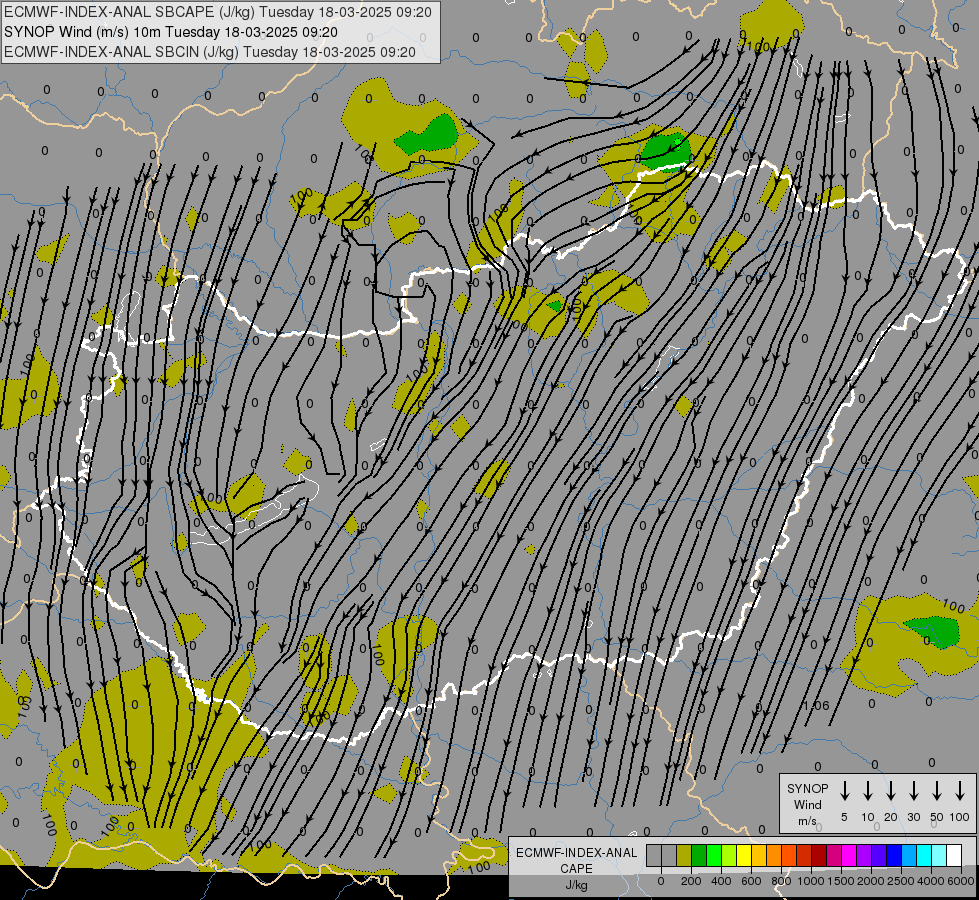Click the 1.06 value on the map
Image resolution: width=979 pixels, height=900 pixels.
pyautogui.click(x=815, y=706)
